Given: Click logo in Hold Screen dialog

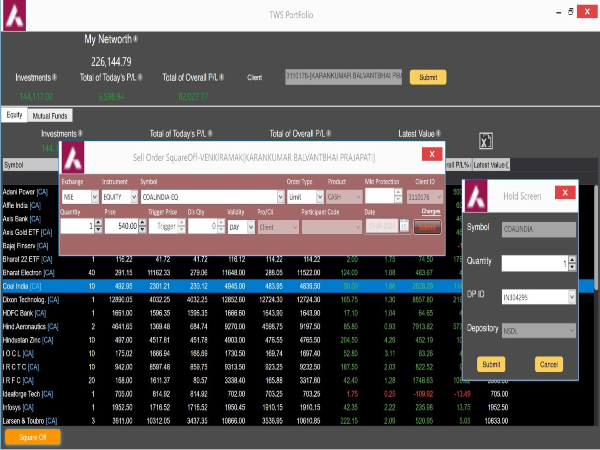Looking at the screenshot, I should tap(476, 196).
